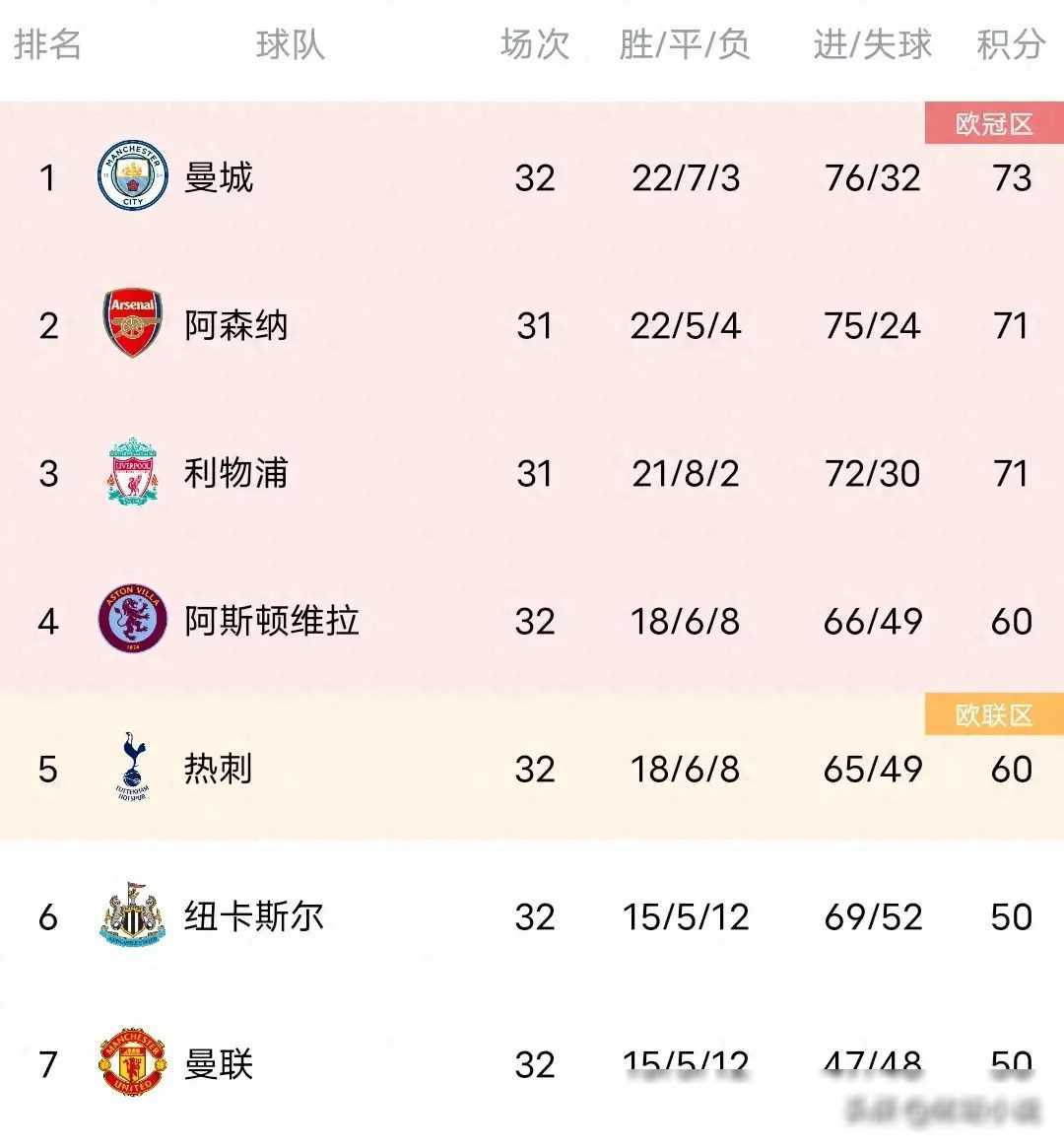Click the 热刺 team name
Image resolution: width=1064 pixels, height=1148 pixels.
coord(216,770)
